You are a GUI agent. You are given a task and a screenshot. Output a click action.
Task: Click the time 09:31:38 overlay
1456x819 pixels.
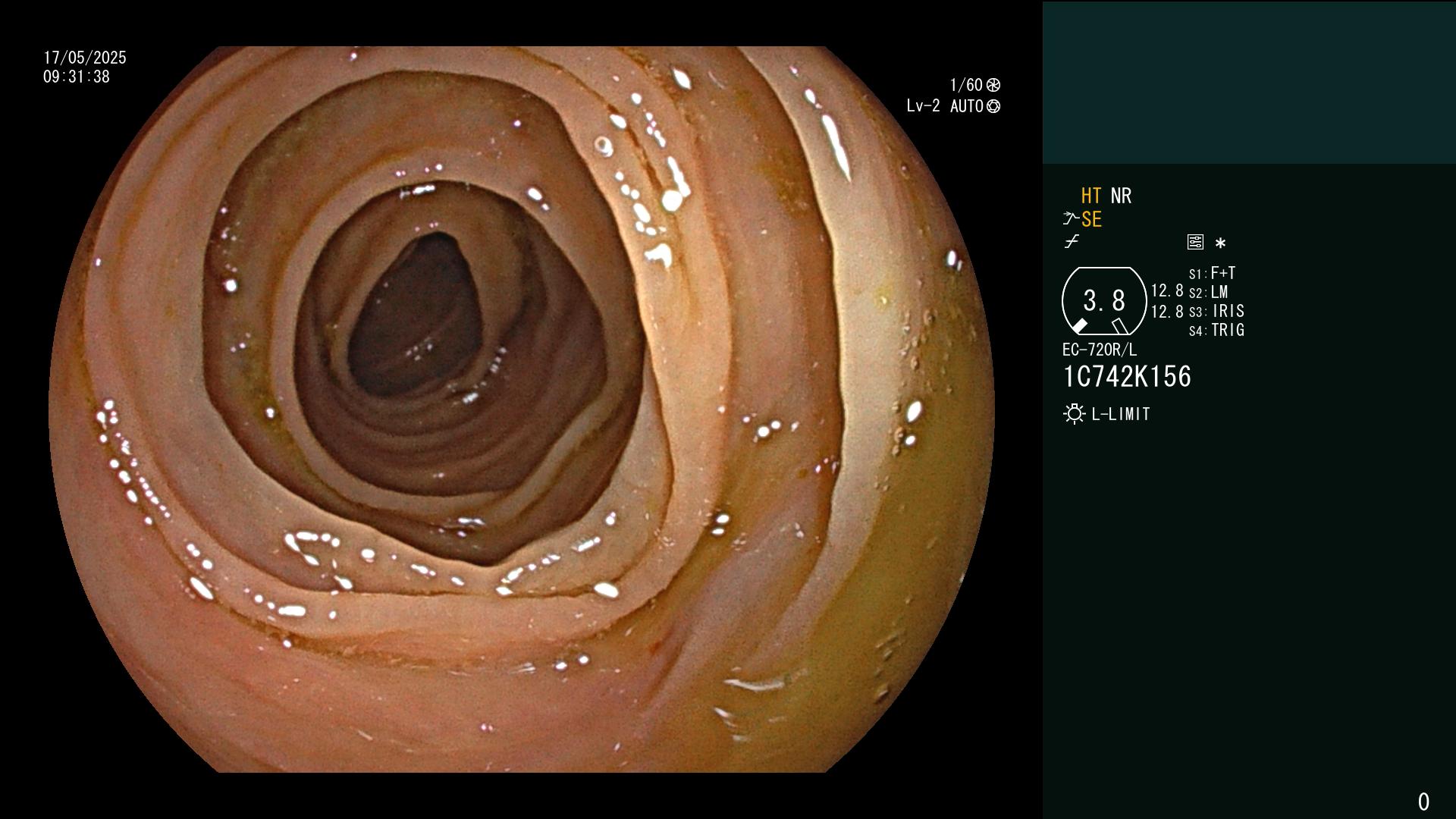[x=77, y=77]
